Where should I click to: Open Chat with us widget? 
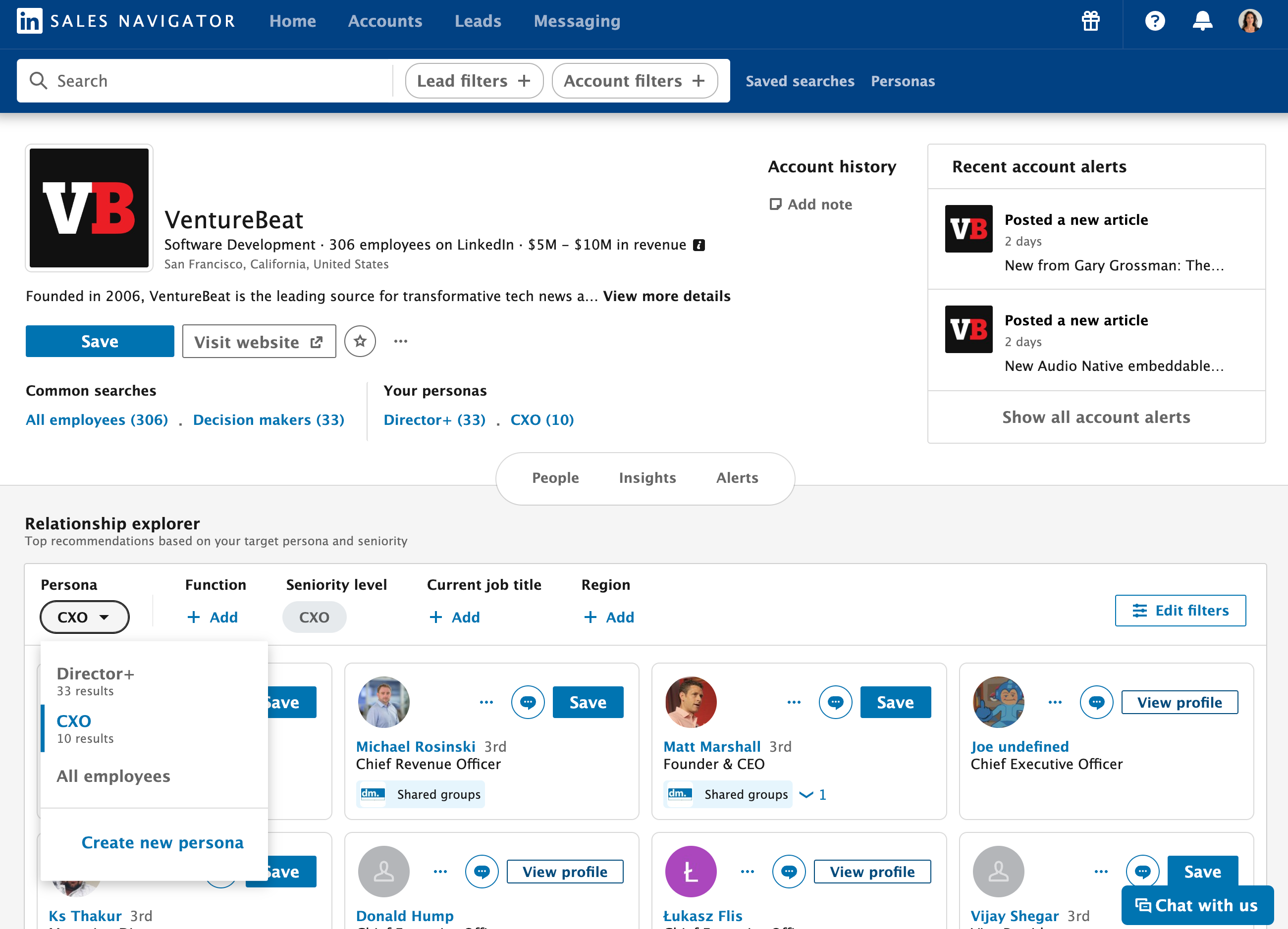pyautogui.click(x=1197, y=905)
